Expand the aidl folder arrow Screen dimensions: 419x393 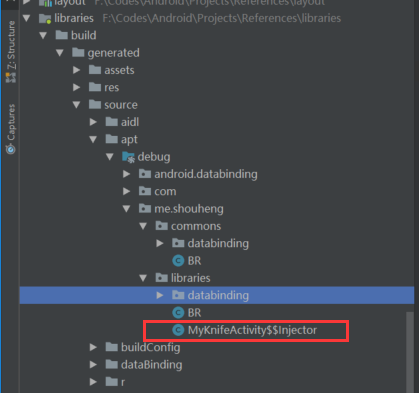(93, 122)
